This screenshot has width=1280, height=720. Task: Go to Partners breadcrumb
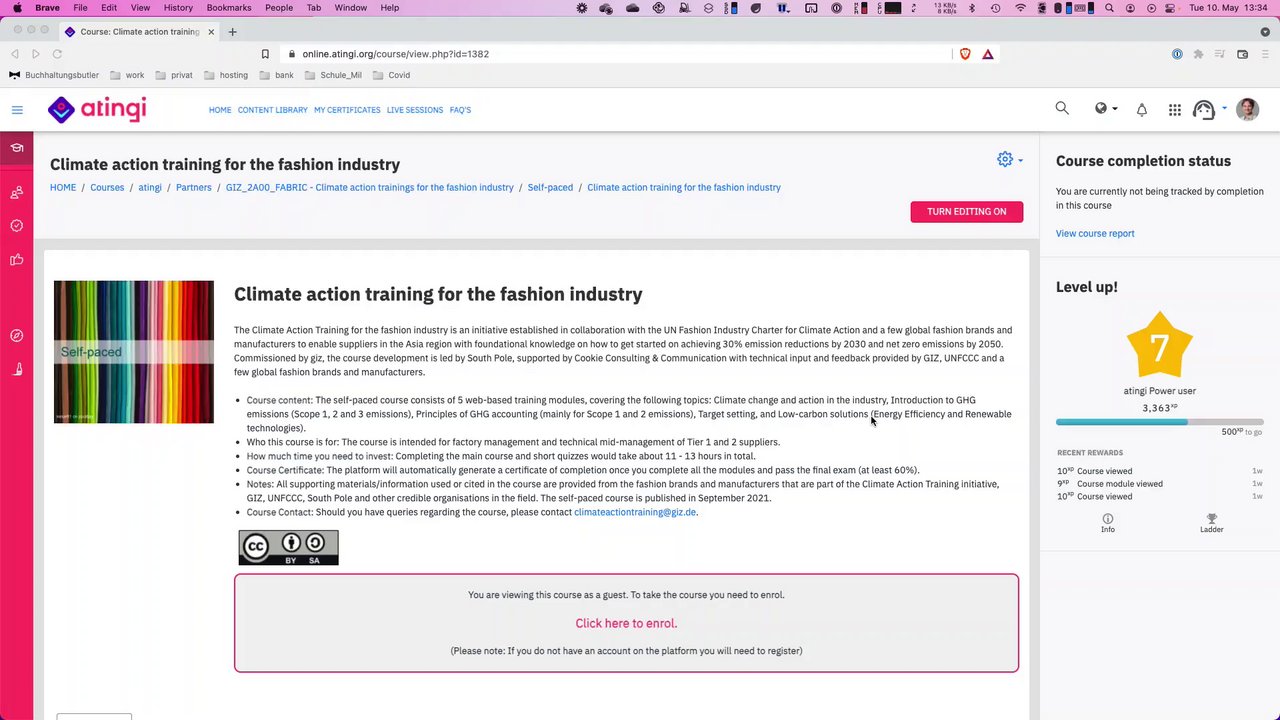click(193, 187)
